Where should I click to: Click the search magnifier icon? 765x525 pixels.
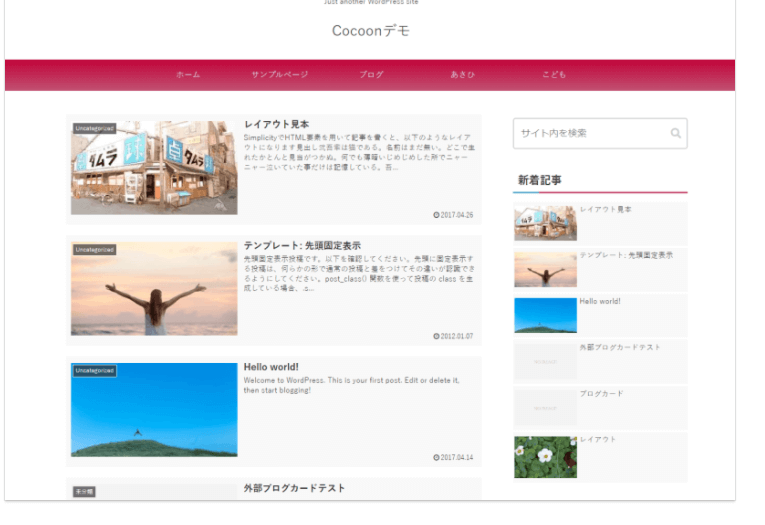pos(676,133)
